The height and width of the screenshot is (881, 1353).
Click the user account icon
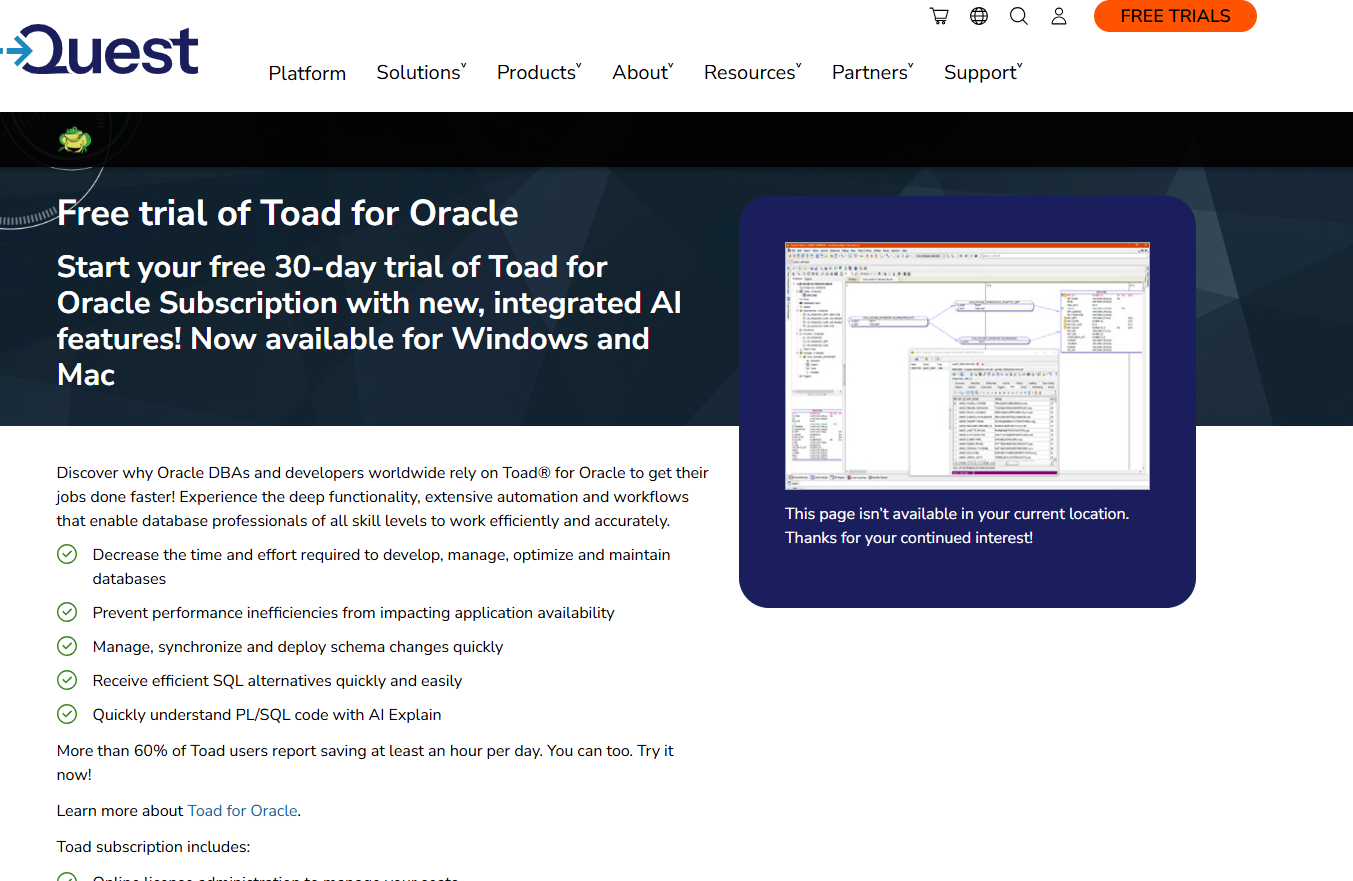pos(1059,16)
